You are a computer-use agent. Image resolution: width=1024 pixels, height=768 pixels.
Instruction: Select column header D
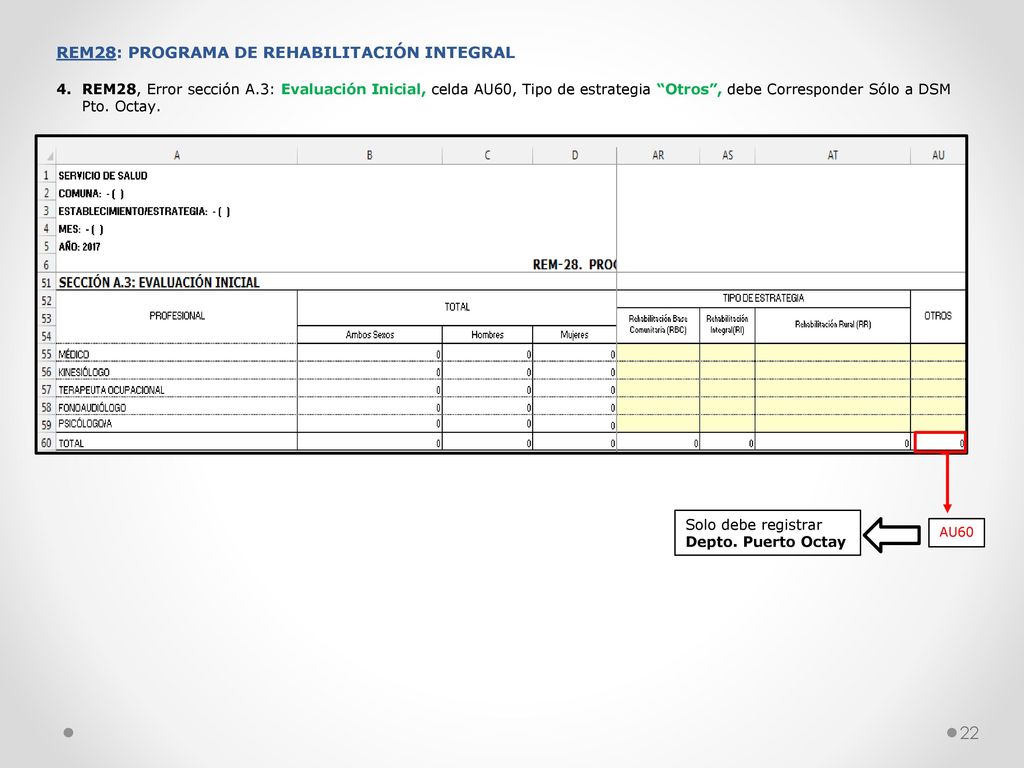[575, 155]
